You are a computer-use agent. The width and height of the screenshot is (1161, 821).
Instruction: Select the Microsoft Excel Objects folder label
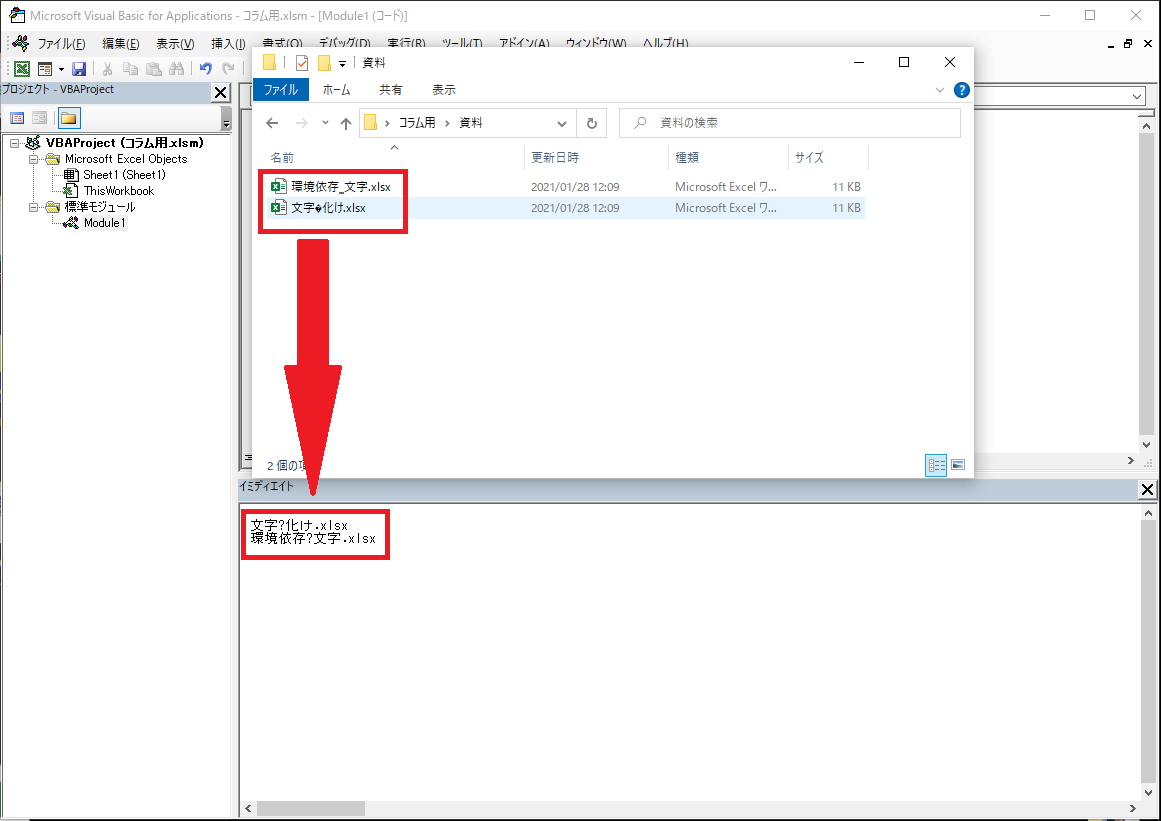(x=126, y=159)
